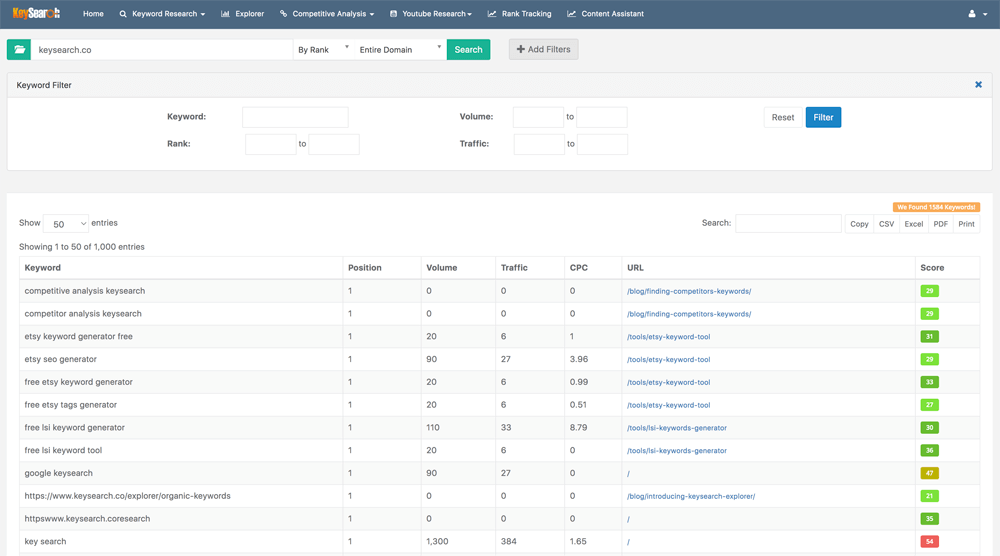Focus the Rank minimum field
The height and width of the screenshot is (556, 1000).
coord(270,144)
